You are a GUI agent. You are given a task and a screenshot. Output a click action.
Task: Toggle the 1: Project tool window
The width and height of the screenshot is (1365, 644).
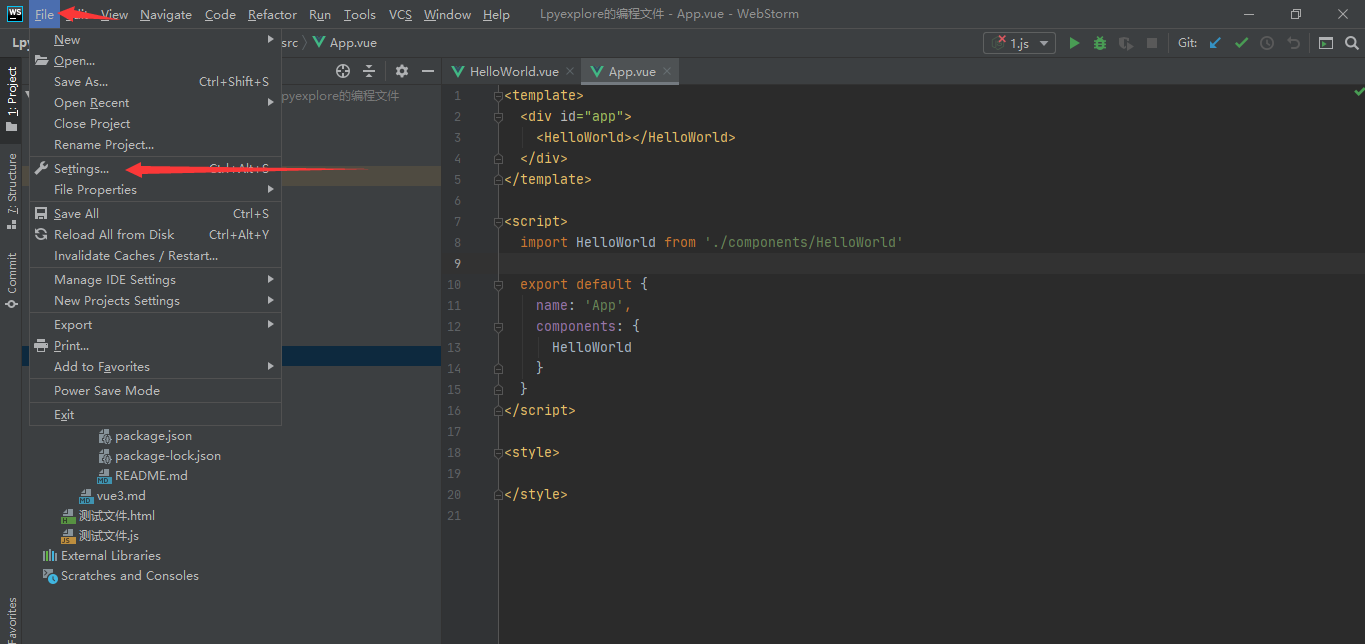click(11, 99)
